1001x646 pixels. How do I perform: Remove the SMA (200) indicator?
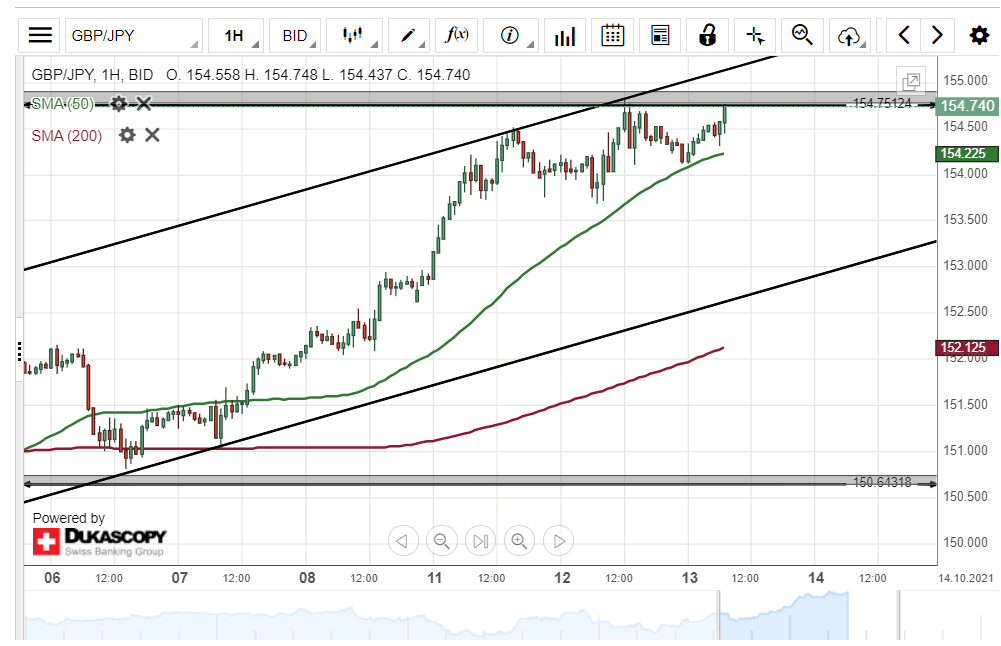(152, 135)
